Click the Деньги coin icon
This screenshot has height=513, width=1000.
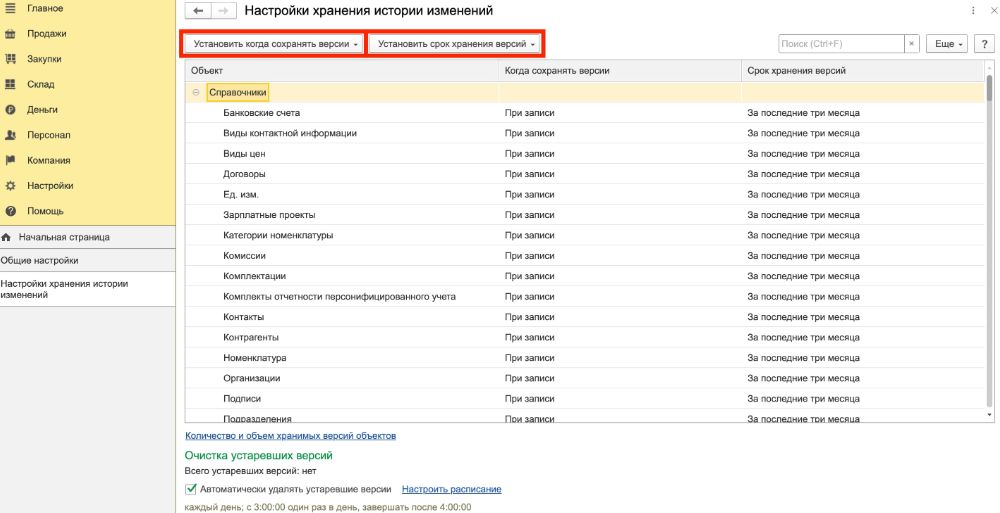click(x=10, y=110)
